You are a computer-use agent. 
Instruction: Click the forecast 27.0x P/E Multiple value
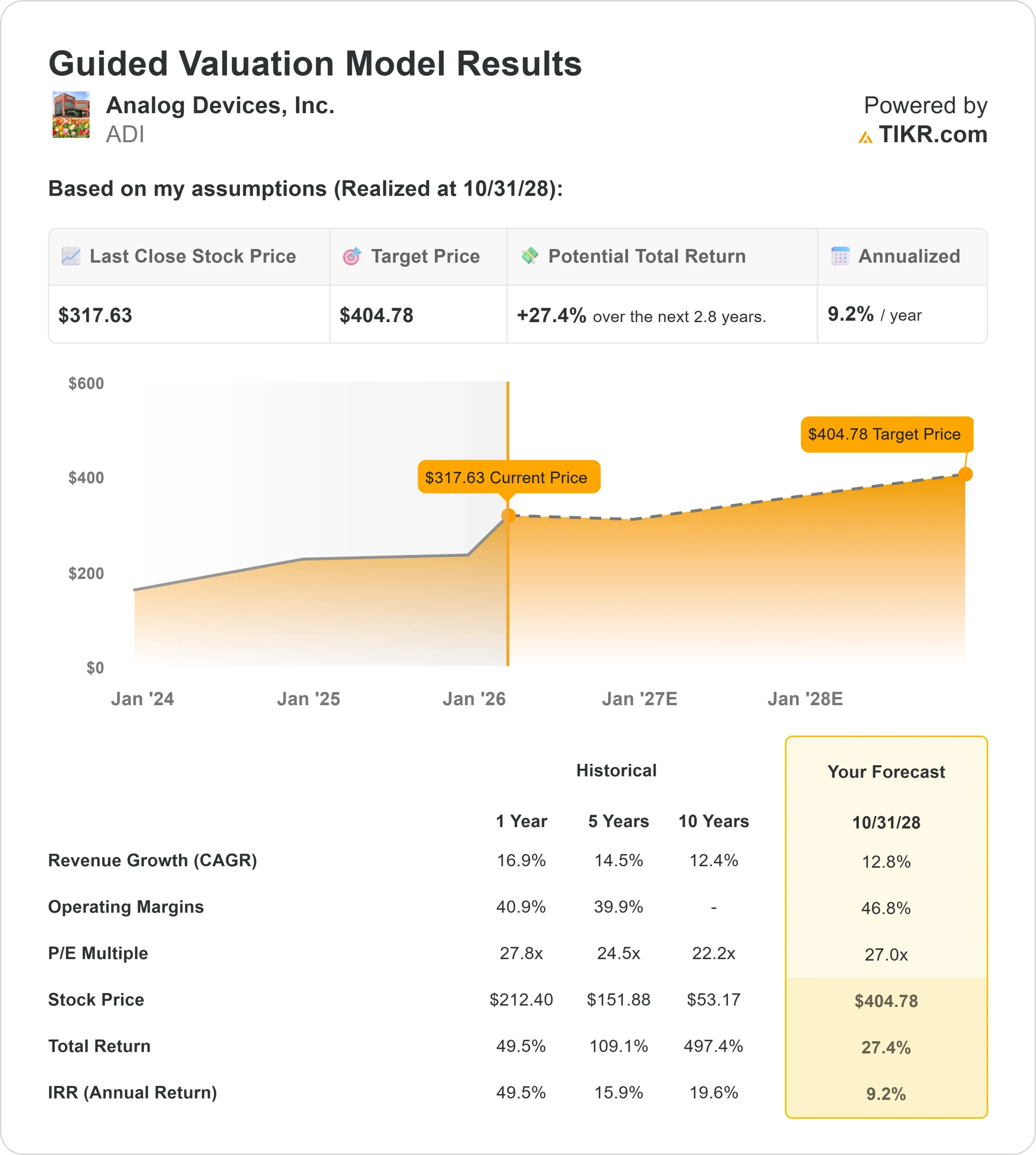coord(886,955)
